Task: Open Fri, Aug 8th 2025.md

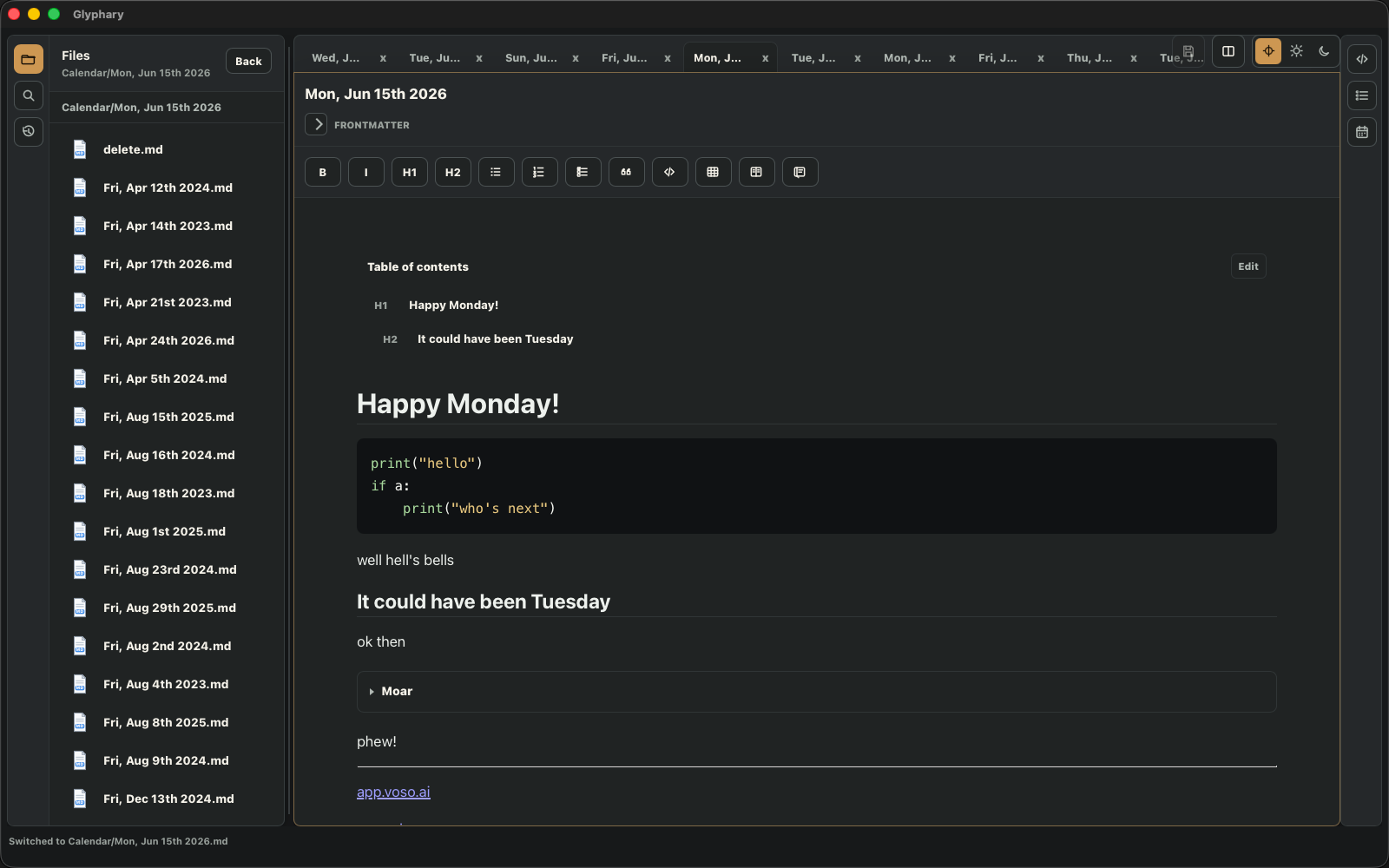Action: (167, 722)
